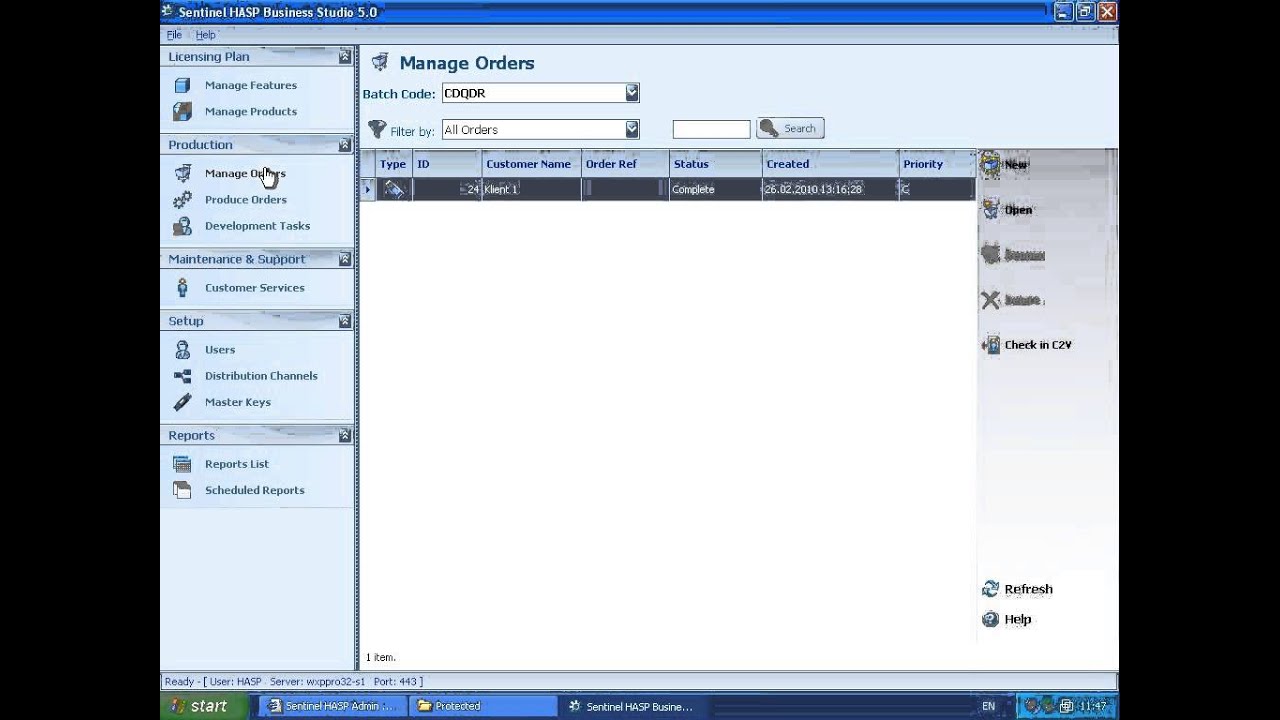1280x720 pixels.
Task: Open Reports List
Action: 237,464
